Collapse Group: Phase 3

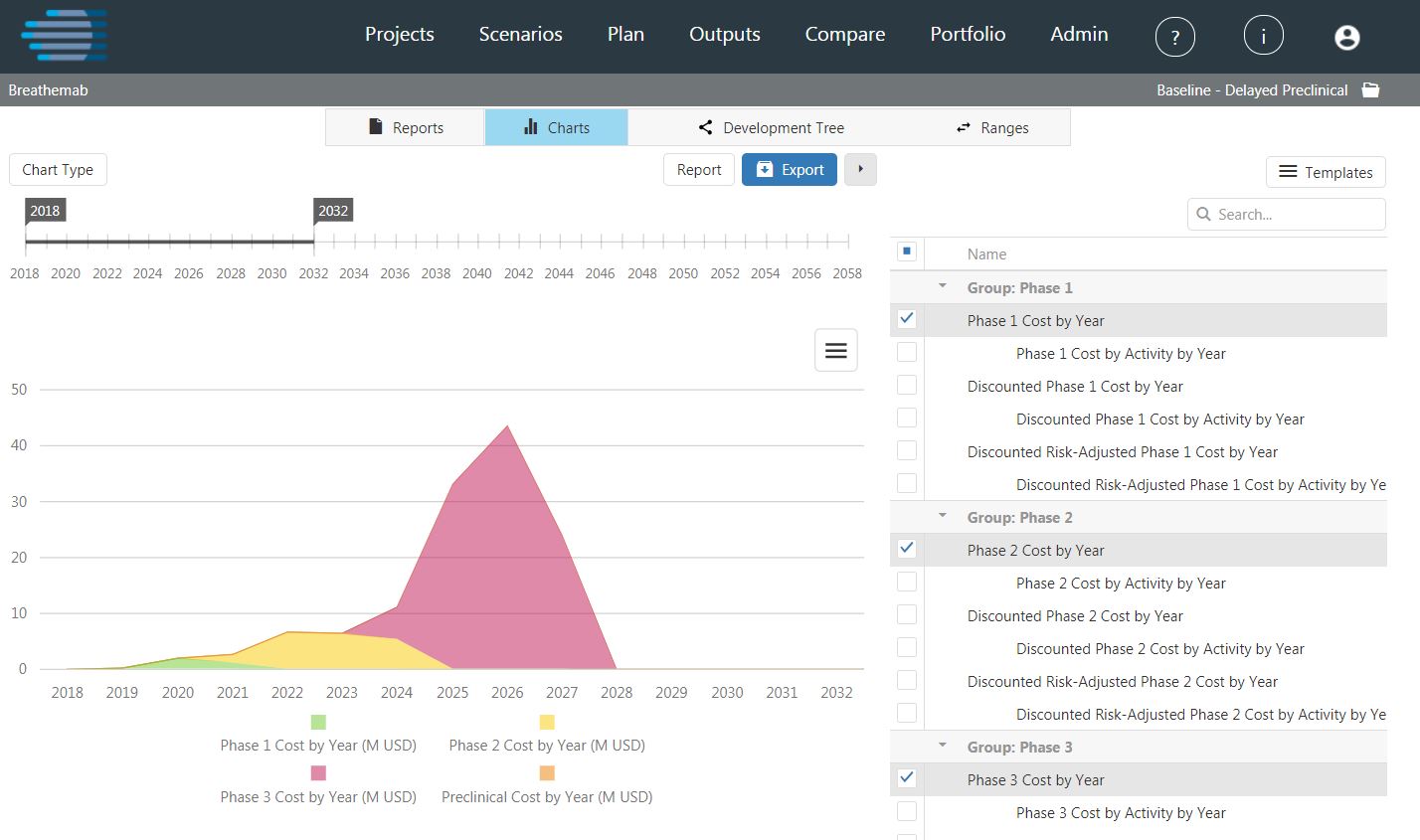[943, 746]
